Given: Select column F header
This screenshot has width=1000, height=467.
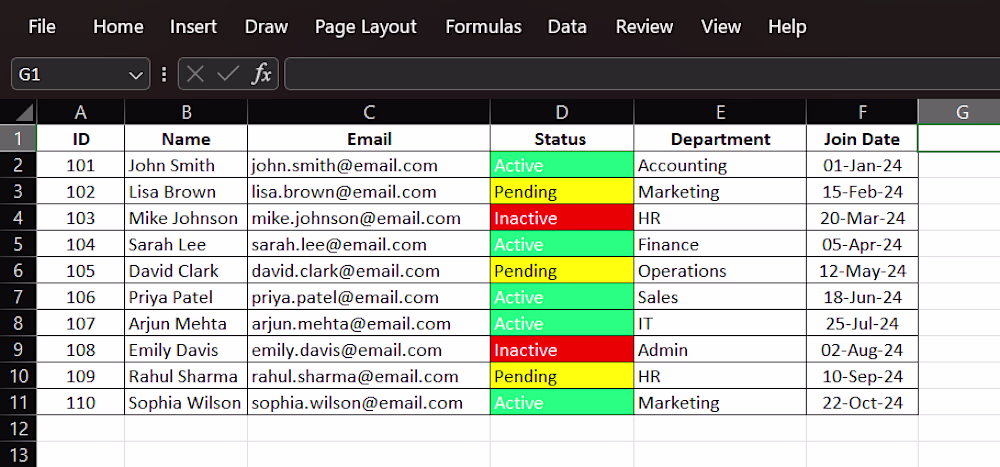Looking at the screenshot, I should click(x=862, y=112).
